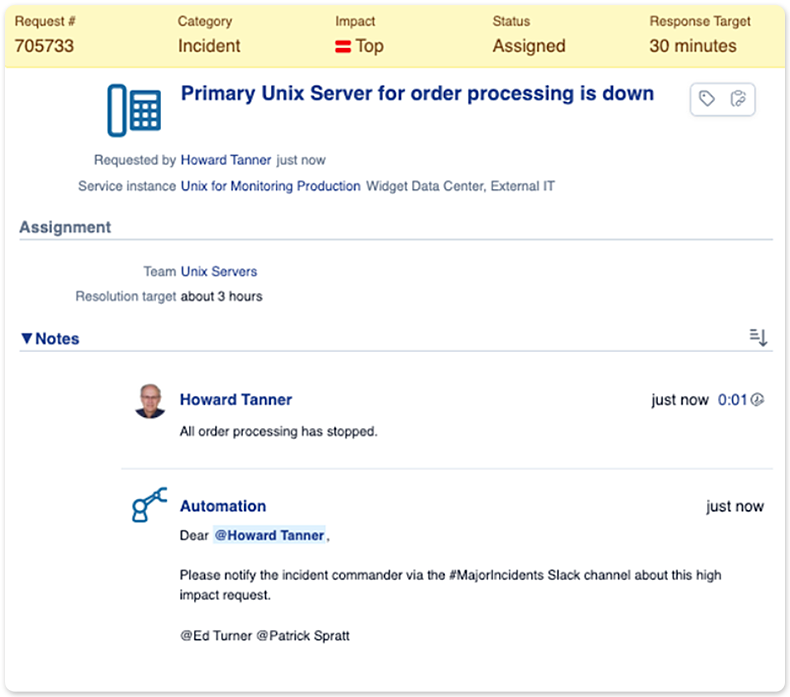Click 'Widget Data Center, External IT' text

coord(460,186)
